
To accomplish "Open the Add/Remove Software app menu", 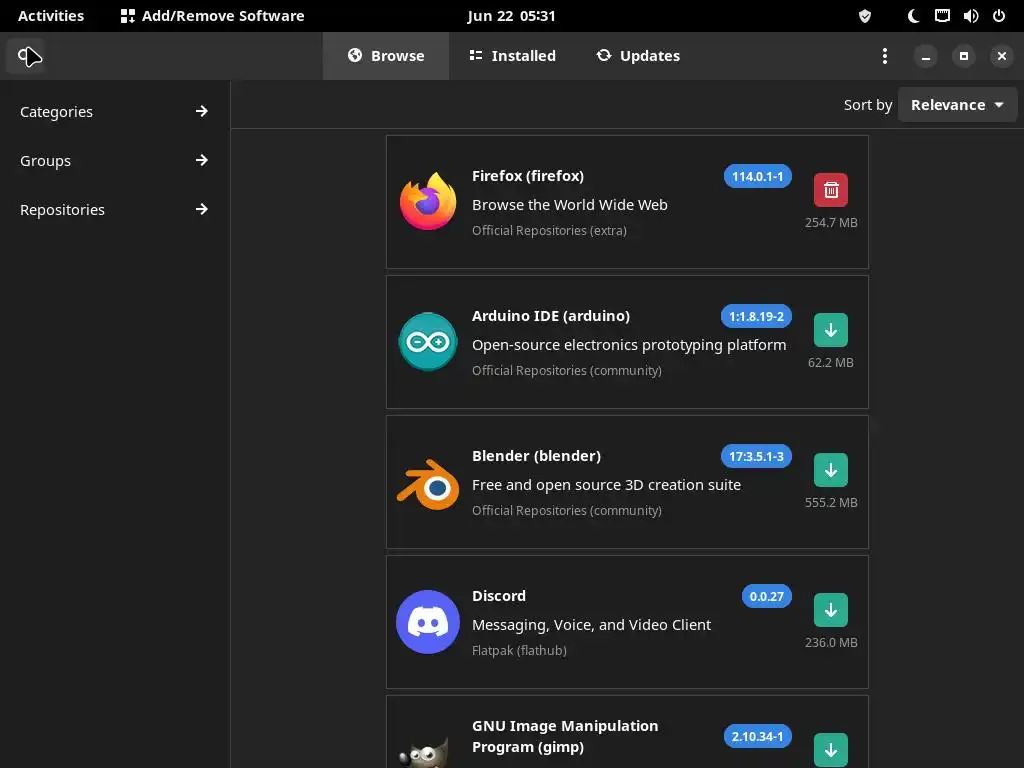I will [213, 16].
